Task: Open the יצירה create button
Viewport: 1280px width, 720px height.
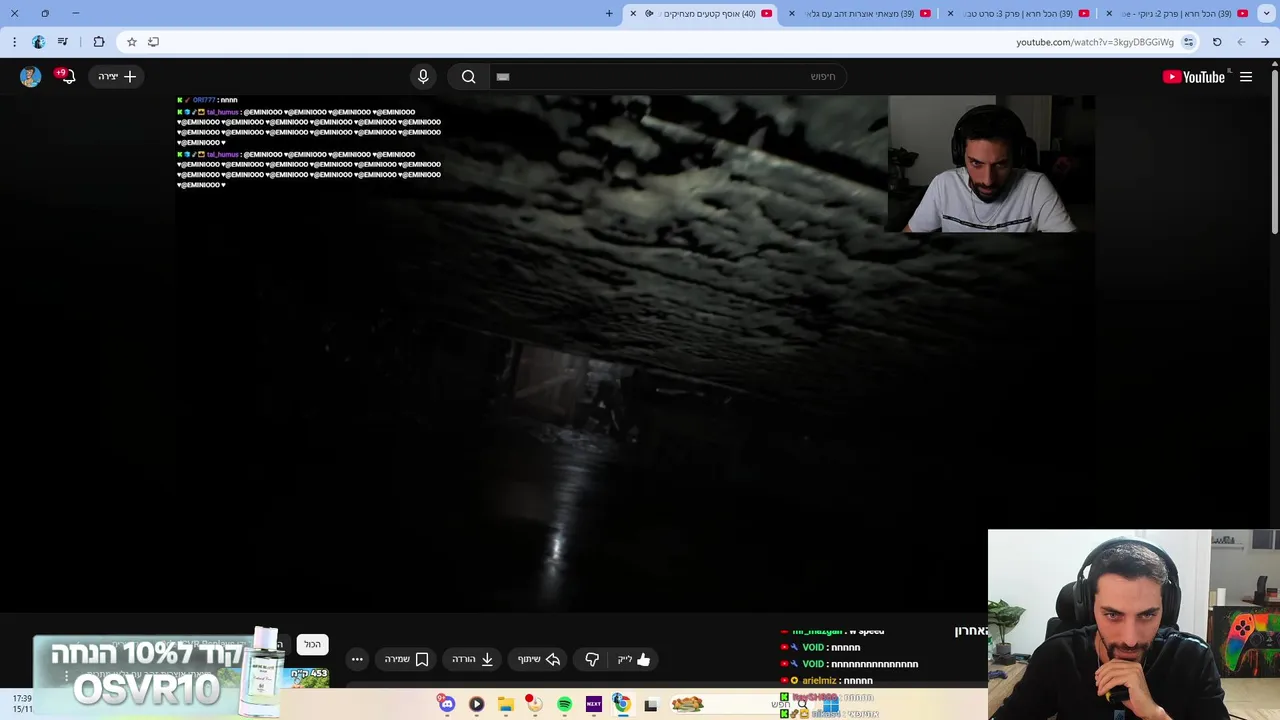Action: coord(117,76)
